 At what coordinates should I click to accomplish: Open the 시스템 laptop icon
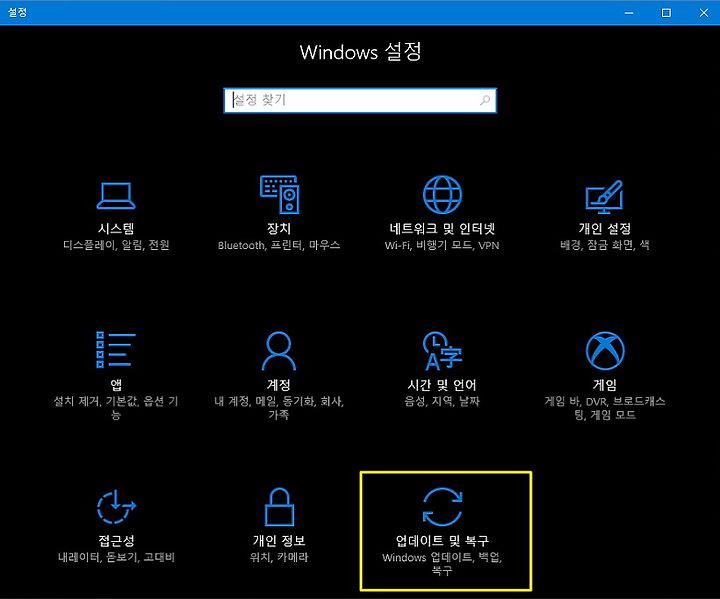coord(116,195)
